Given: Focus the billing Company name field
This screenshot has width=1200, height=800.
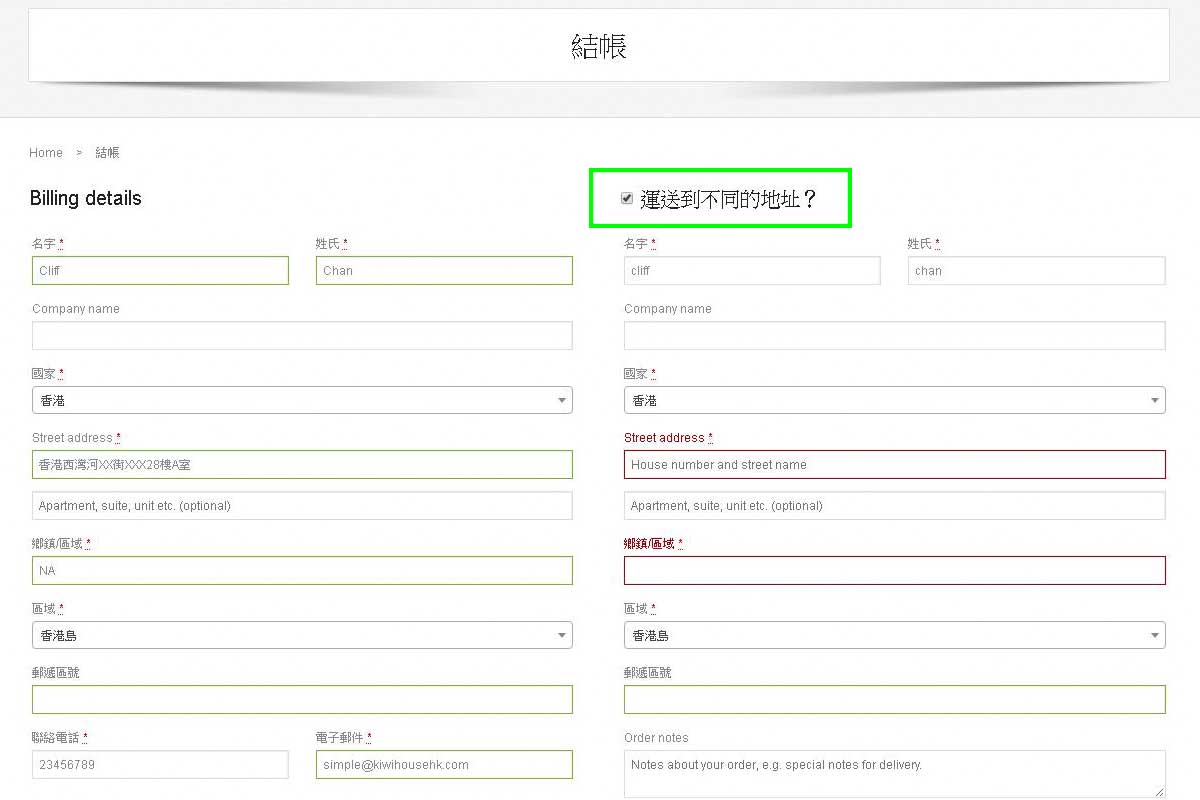Looking at the screenshot, I should click(x=302, y=335).
